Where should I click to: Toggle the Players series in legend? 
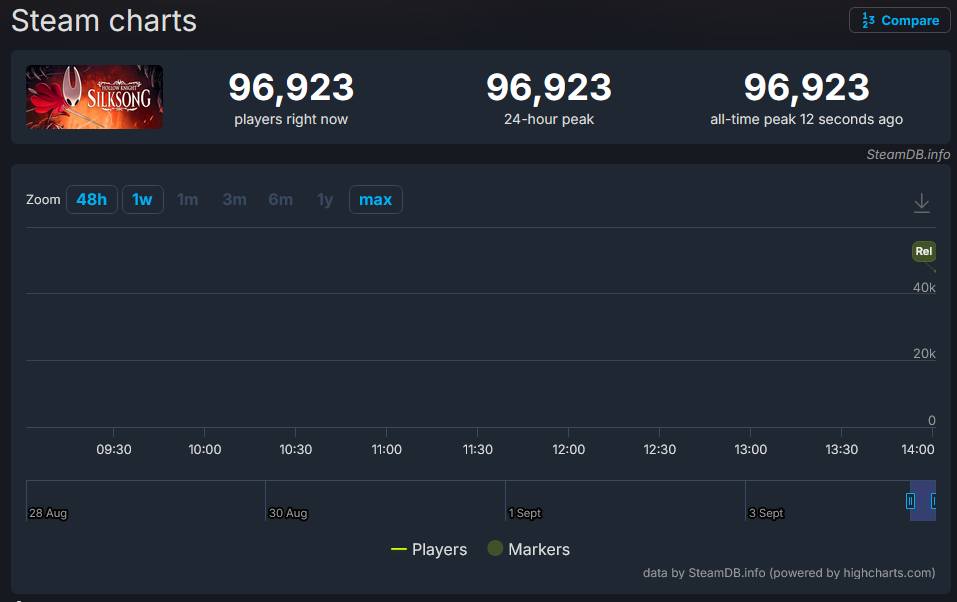point(429,549)
